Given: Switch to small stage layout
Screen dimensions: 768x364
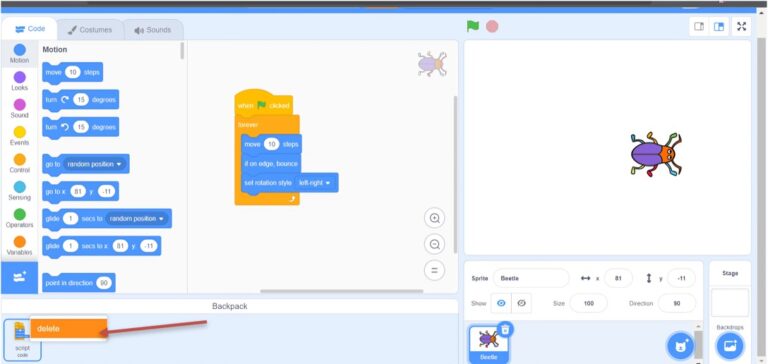Looking at the screenshot, I should tap(699, 27).
